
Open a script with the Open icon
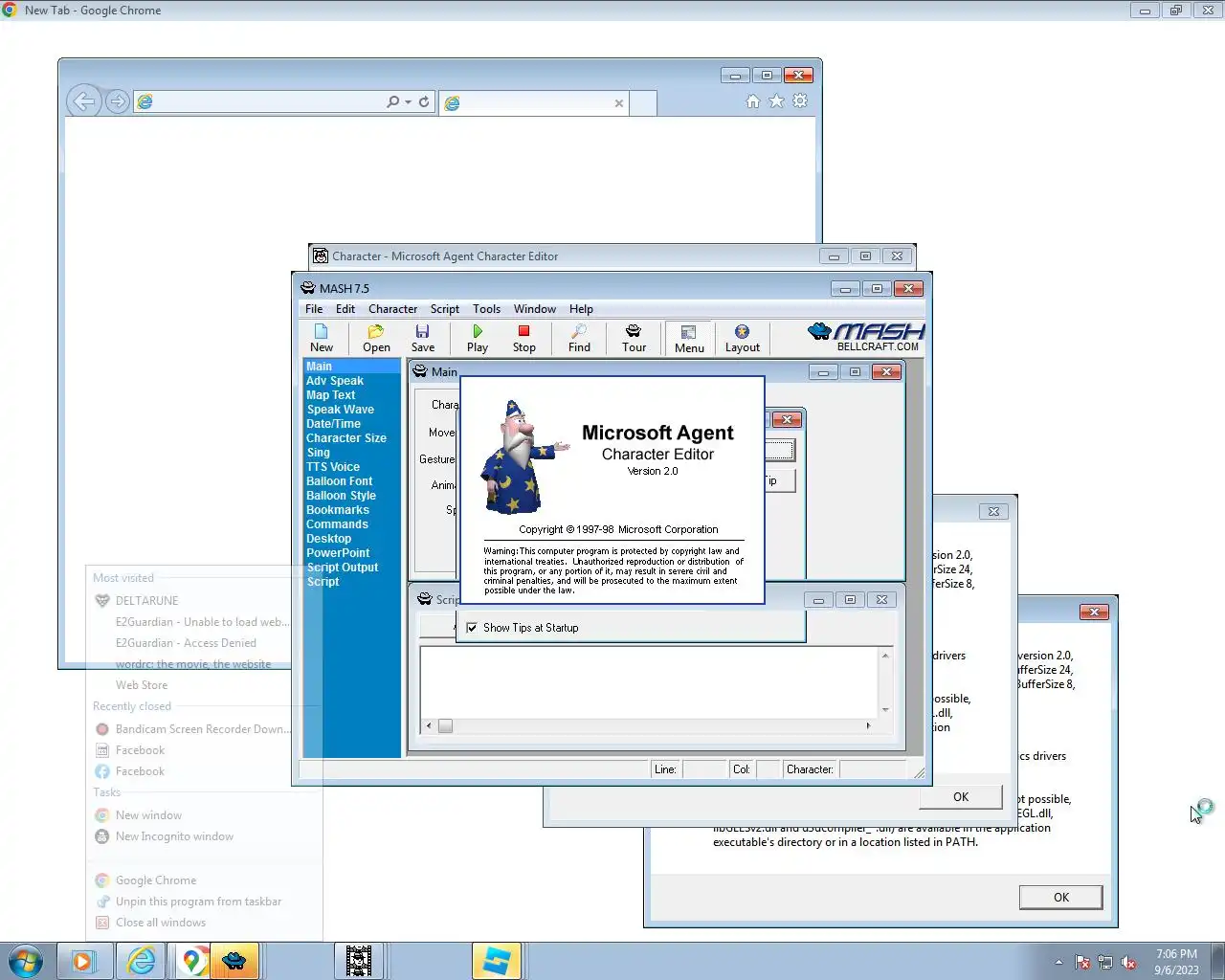point(376,338)
